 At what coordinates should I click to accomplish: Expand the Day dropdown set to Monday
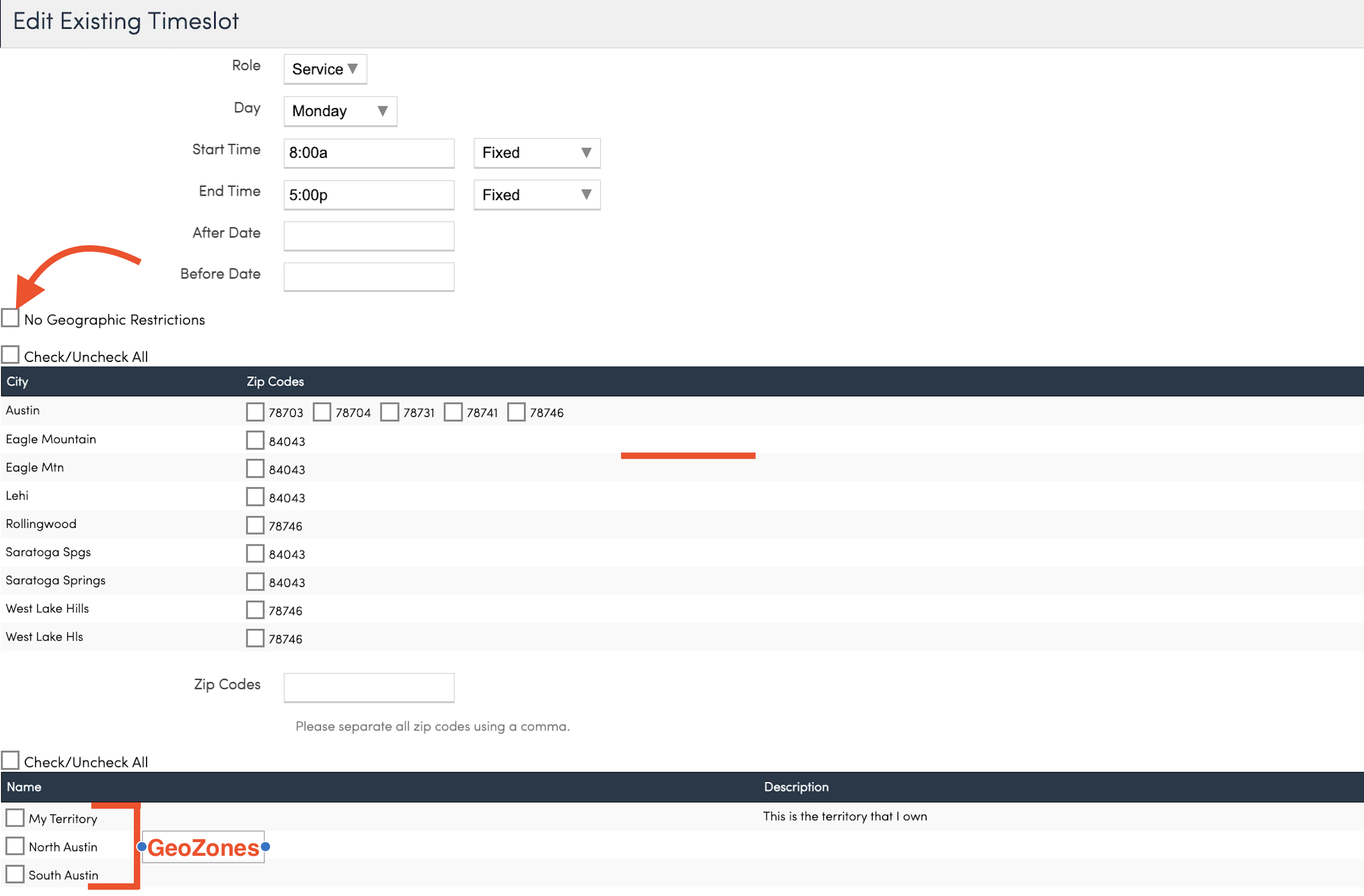pos(340,111)
